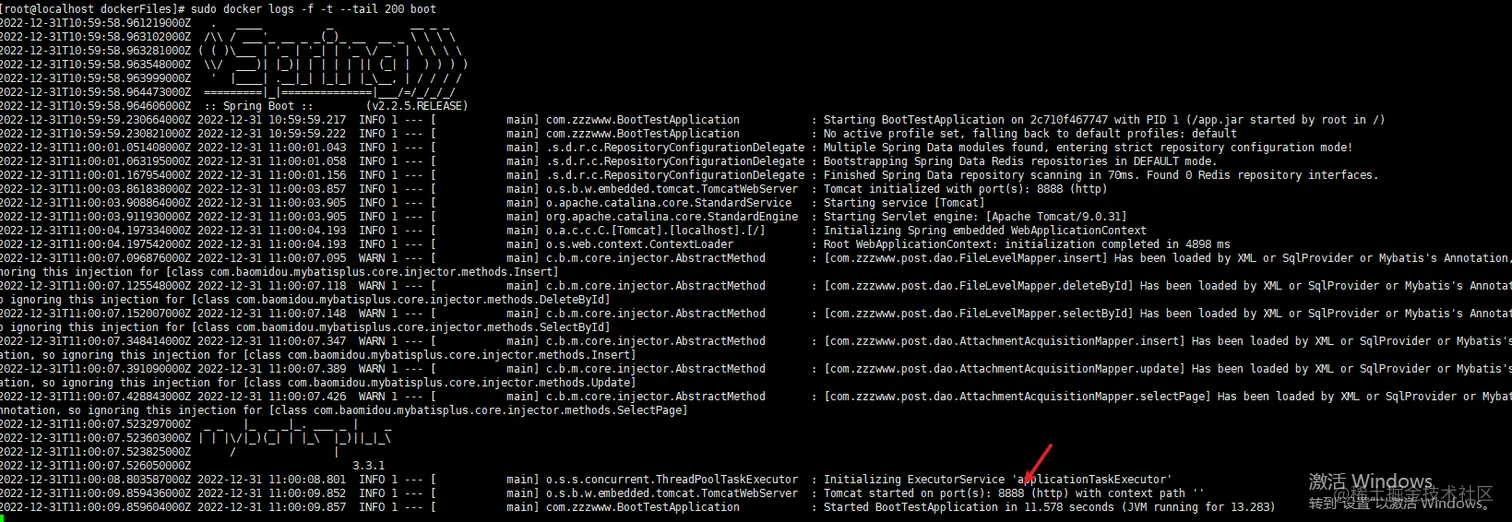Click the green terminal cursor block
The width and height of the screenshot is (1512, 522).
(2, 517)
